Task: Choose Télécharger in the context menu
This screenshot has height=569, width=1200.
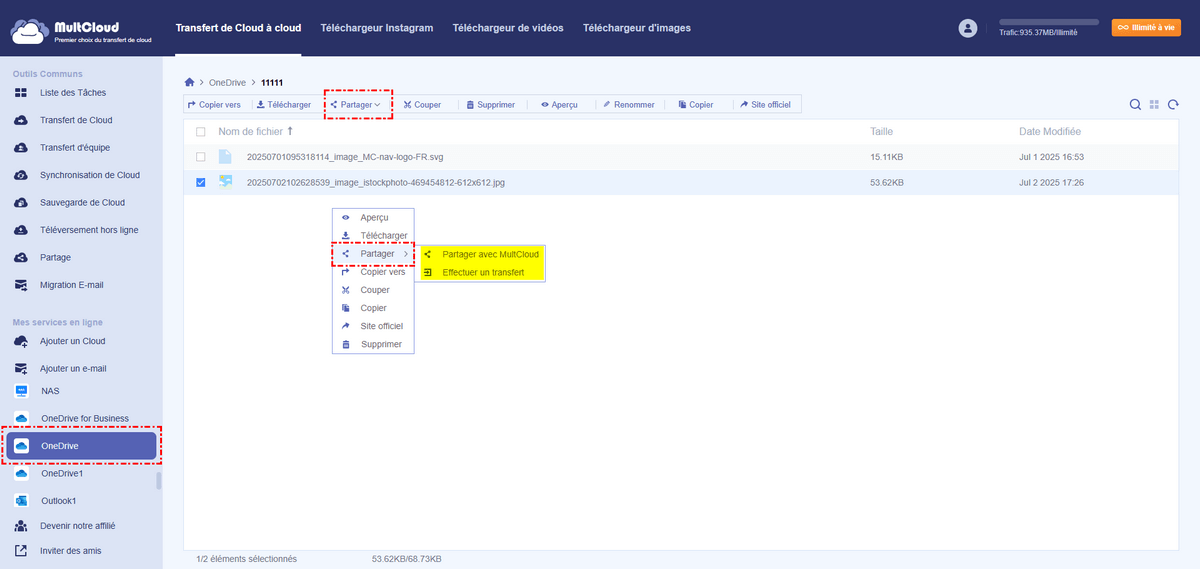Action: (x=373, y=235)
